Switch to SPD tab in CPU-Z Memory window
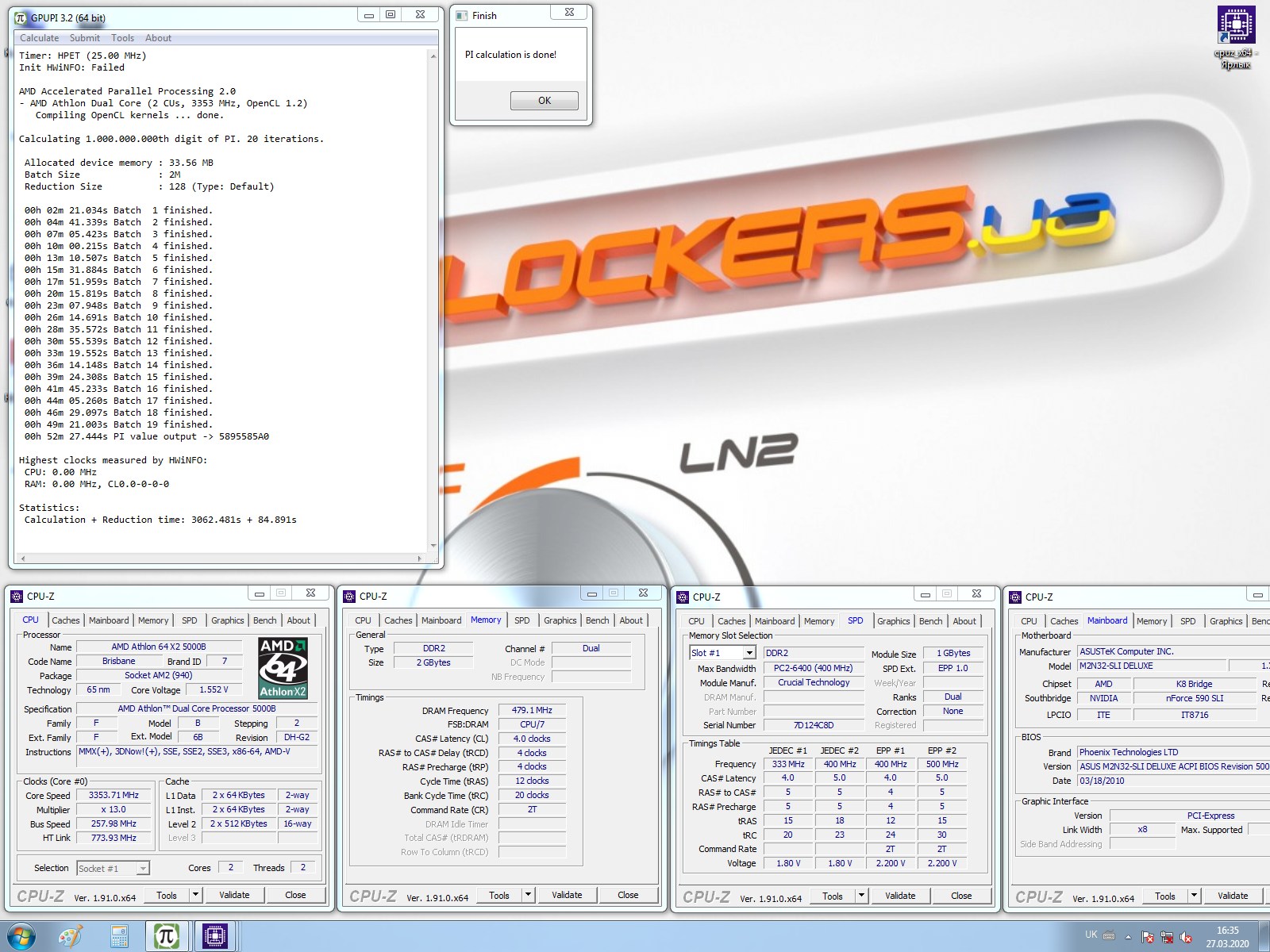Screen dimensions: 1270x952 522,620
